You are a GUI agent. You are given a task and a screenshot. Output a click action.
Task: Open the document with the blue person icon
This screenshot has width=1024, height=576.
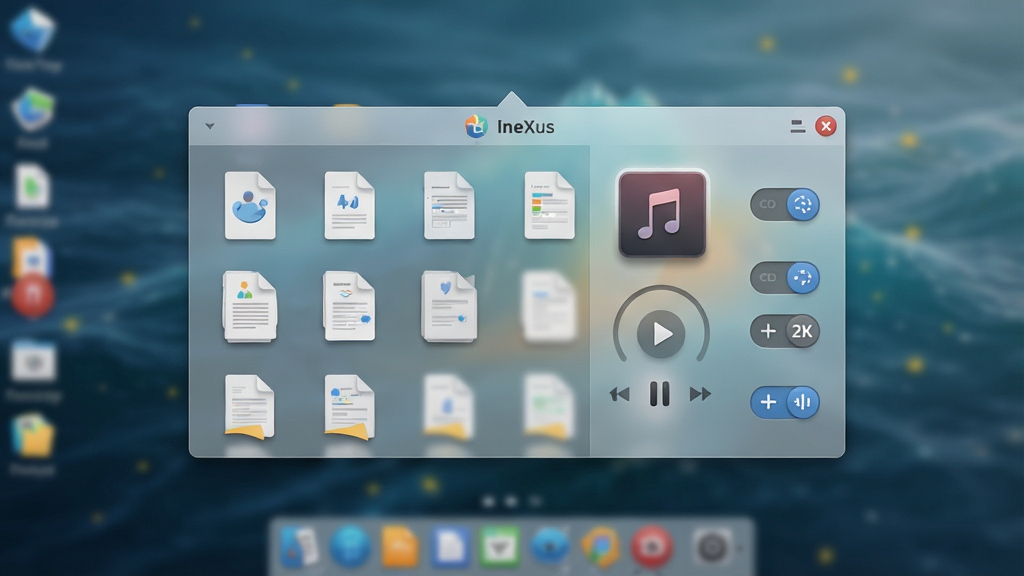tap(250, 206)
